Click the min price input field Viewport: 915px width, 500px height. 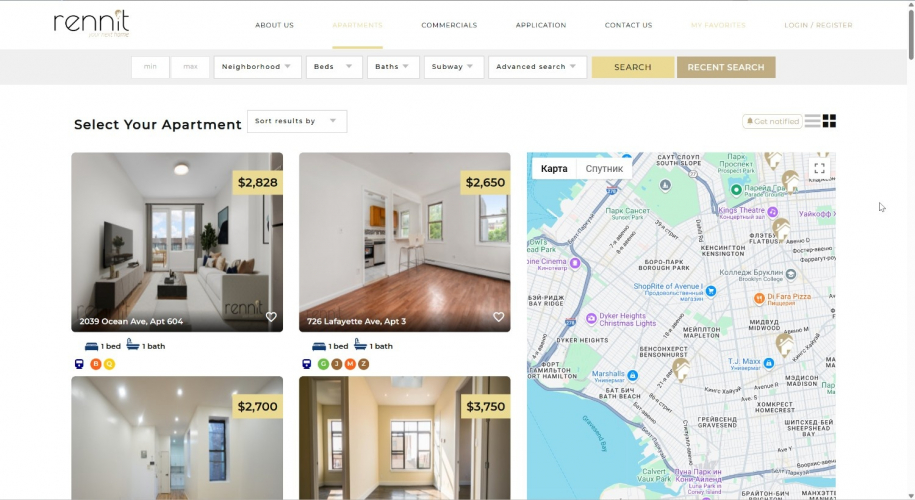coord(151,67)
